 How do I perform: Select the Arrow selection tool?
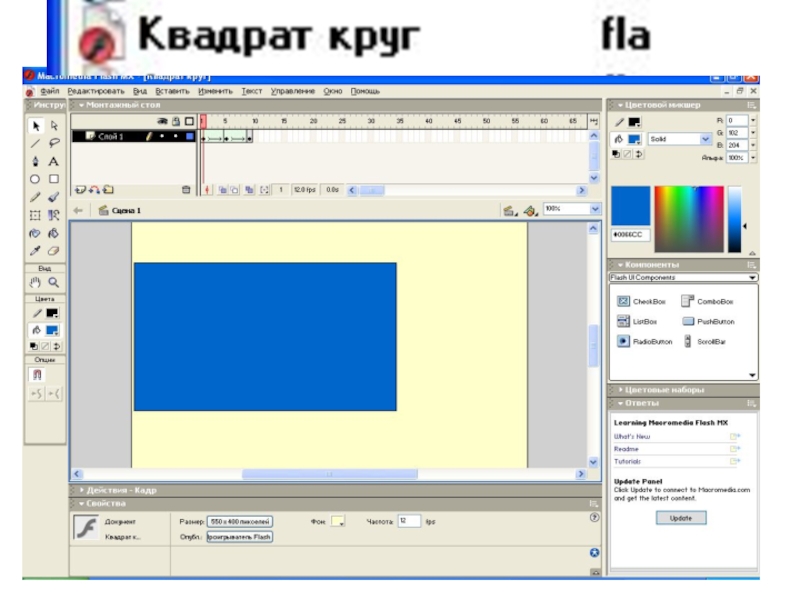[35, 126]
